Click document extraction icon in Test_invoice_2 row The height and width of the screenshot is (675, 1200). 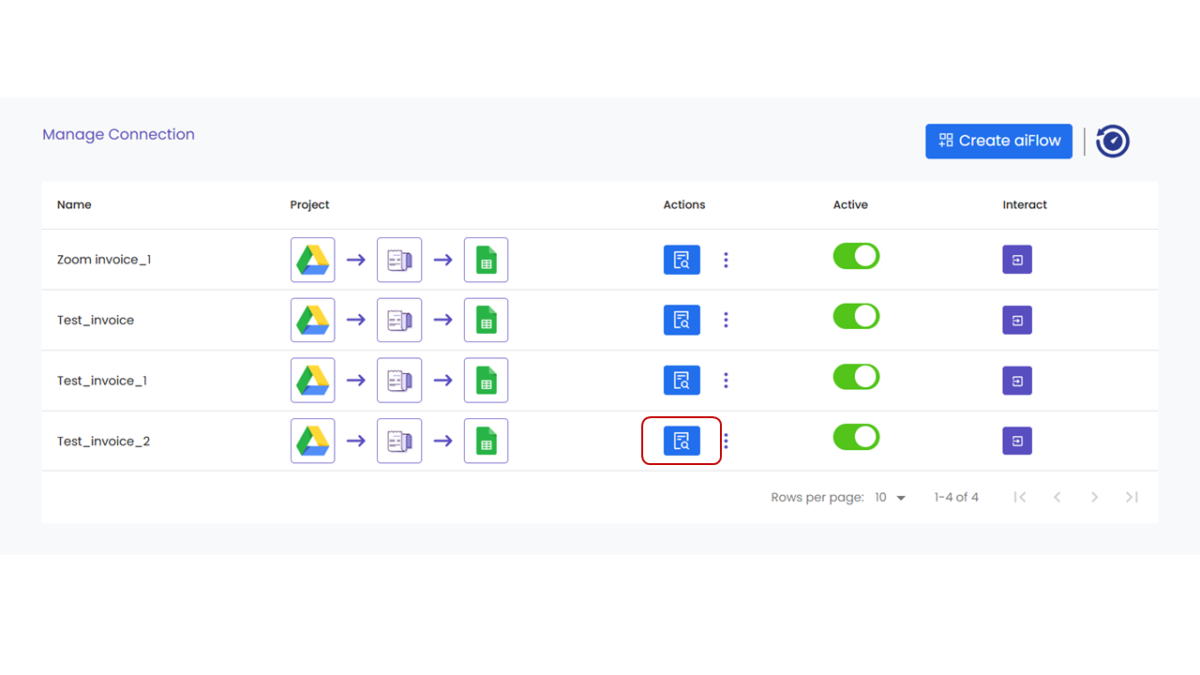tap(399, 441)
